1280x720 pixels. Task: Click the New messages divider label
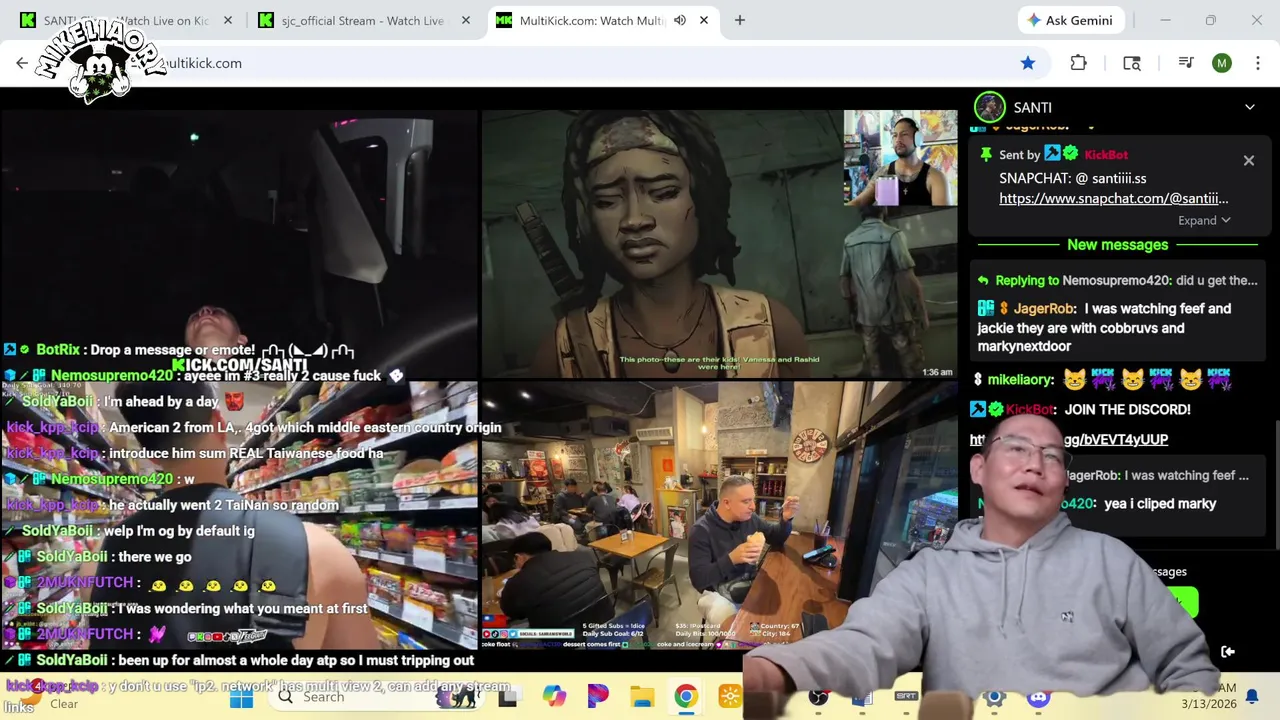tap(1117, 244)
